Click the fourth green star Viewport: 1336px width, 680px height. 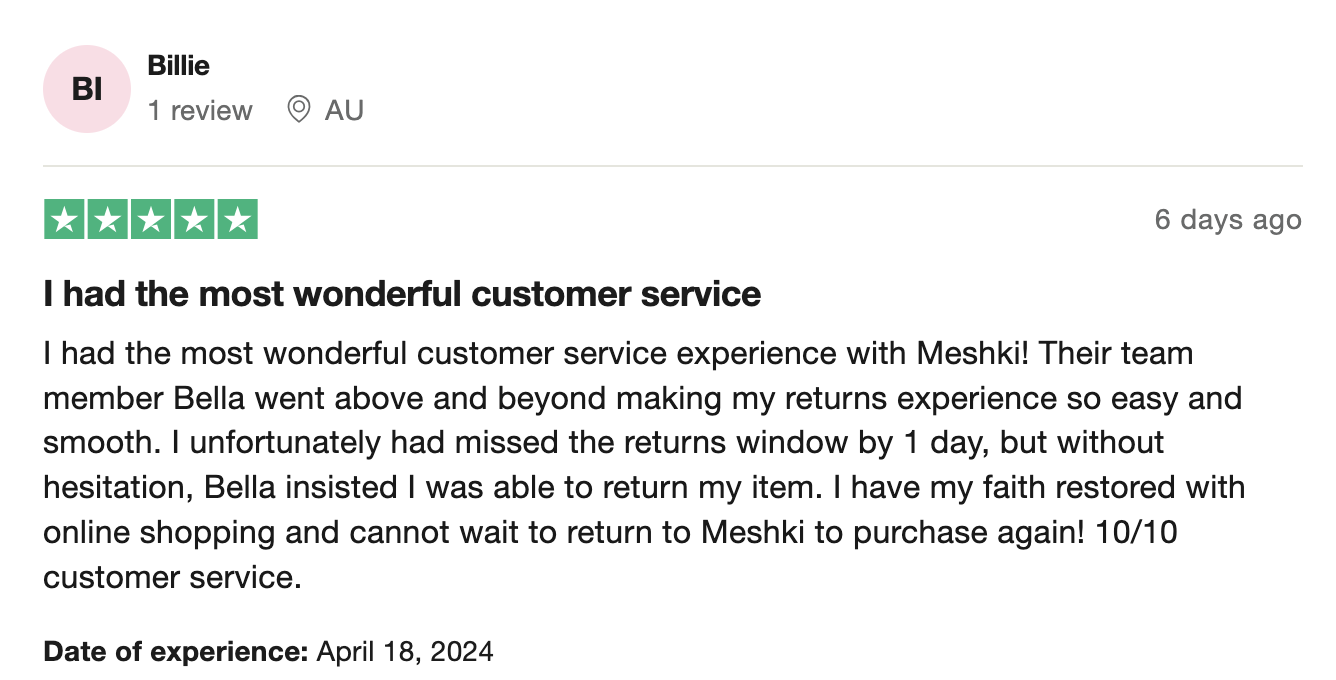tap(194, 220)
